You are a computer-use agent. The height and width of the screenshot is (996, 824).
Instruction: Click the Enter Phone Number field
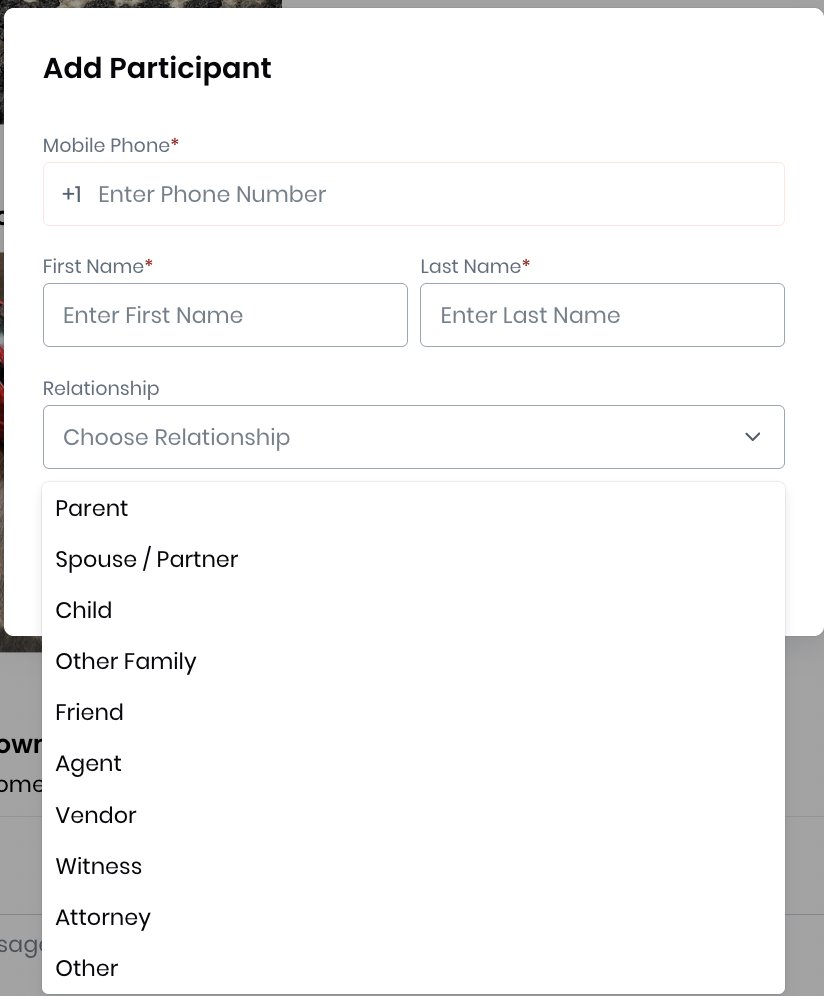pyautogui.click(x=430, y=194)
